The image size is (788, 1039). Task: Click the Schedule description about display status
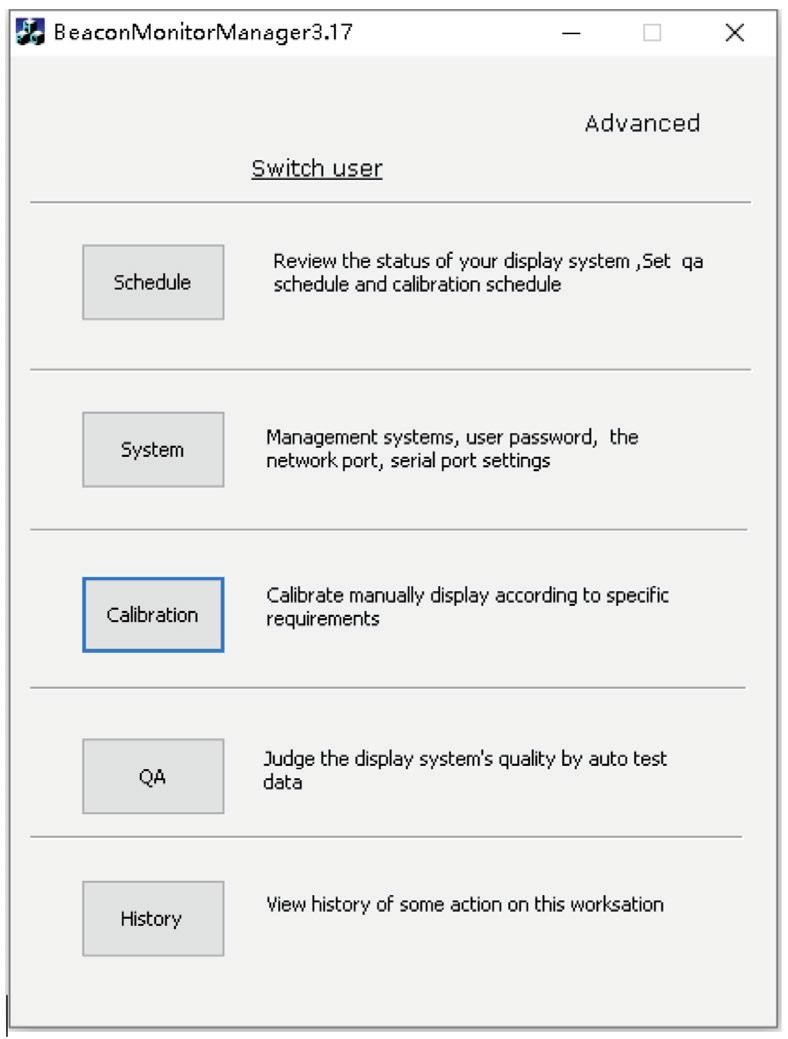pos(488,272)
